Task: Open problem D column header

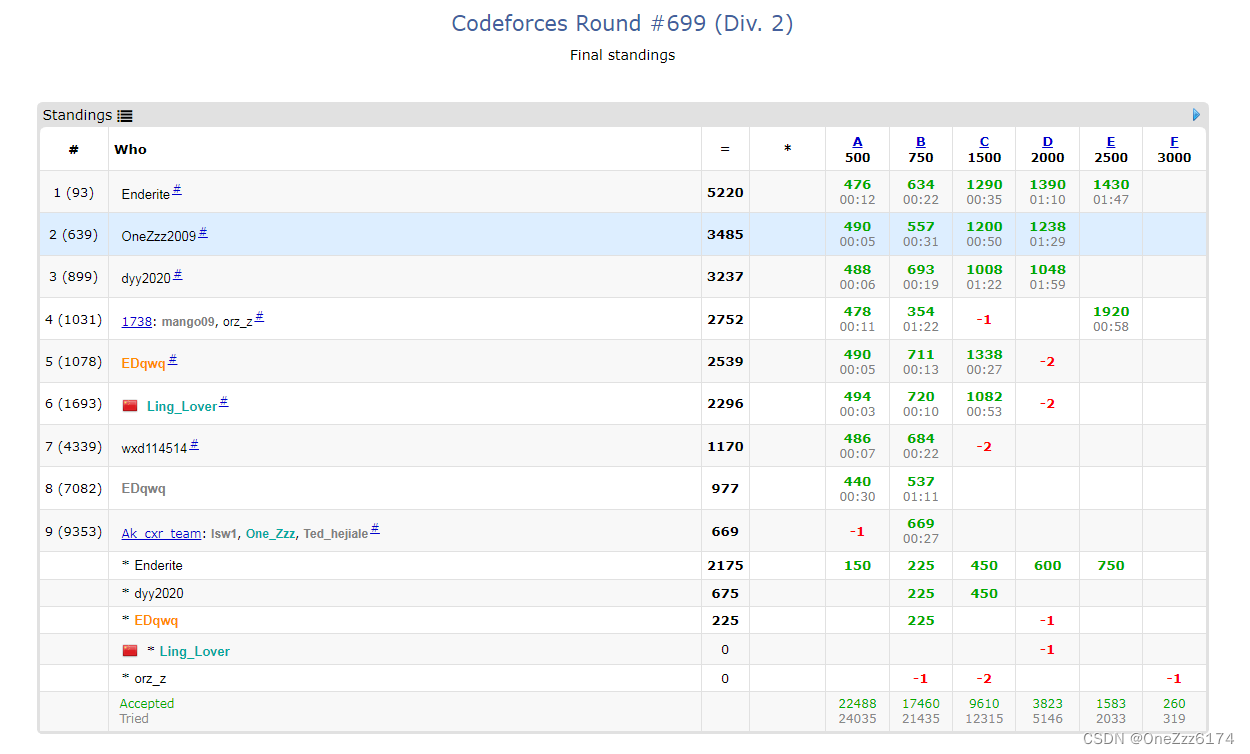Action: (x=1047, y=142)
